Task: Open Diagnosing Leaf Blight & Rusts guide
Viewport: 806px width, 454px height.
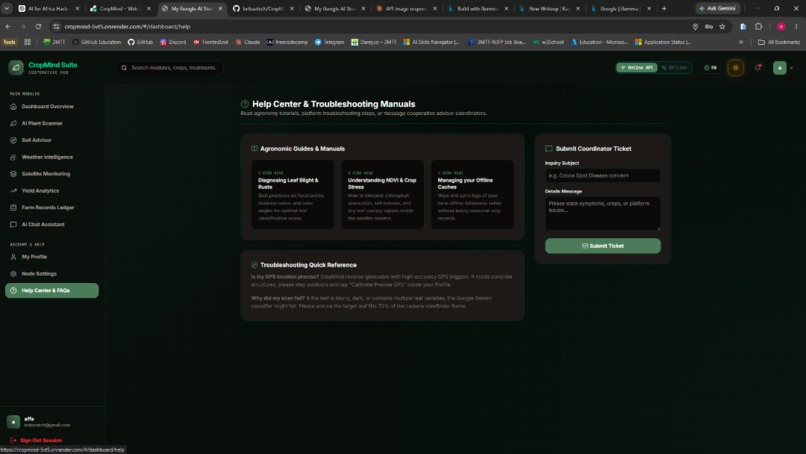Action: pos(292,194)
